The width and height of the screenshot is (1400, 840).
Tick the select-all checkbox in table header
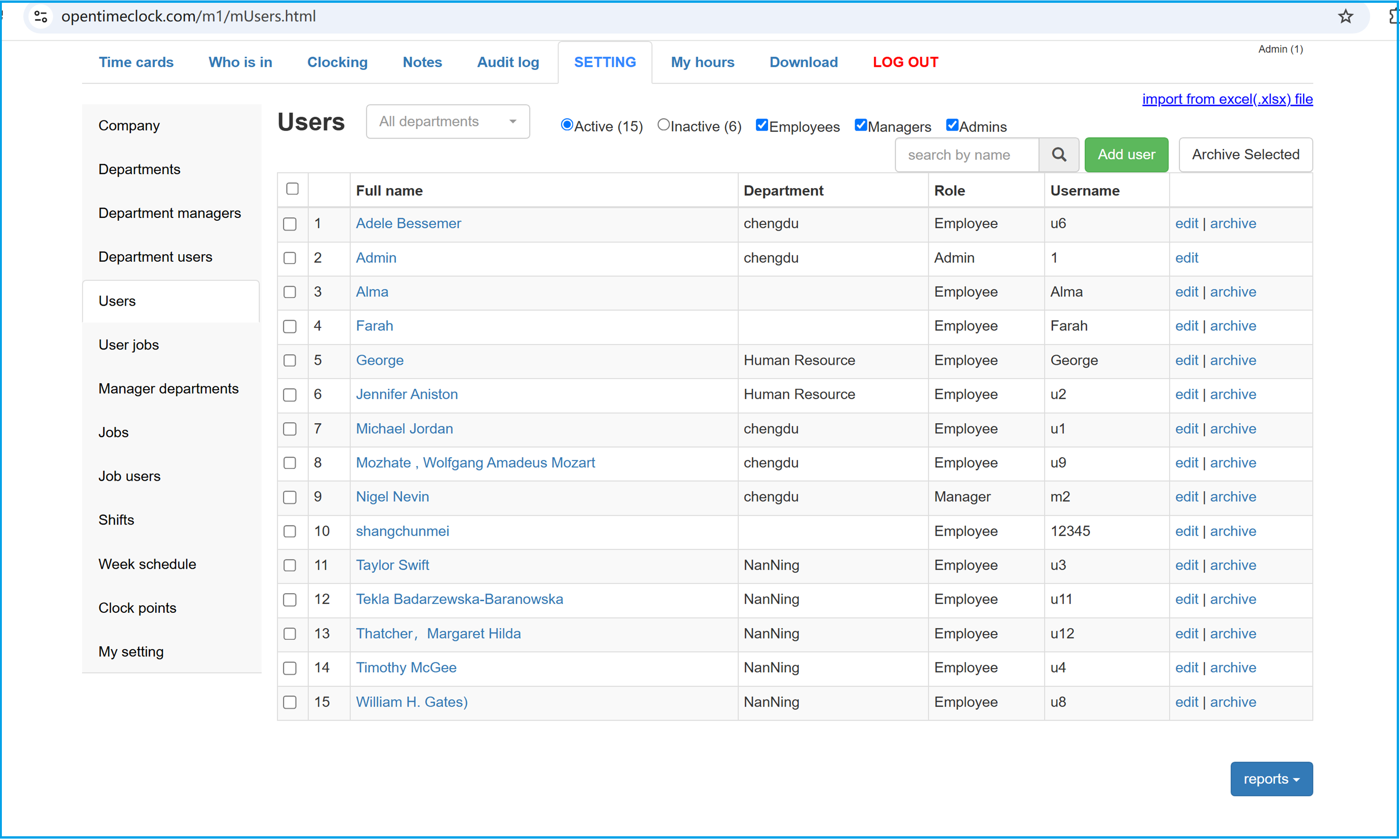pos(292,189)
